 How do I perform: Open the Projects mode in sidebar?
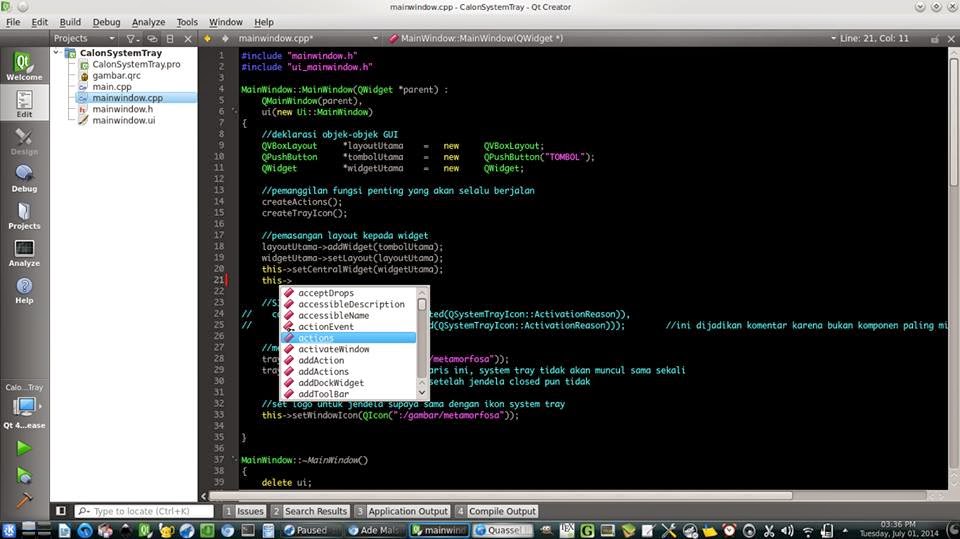point(24,216)
